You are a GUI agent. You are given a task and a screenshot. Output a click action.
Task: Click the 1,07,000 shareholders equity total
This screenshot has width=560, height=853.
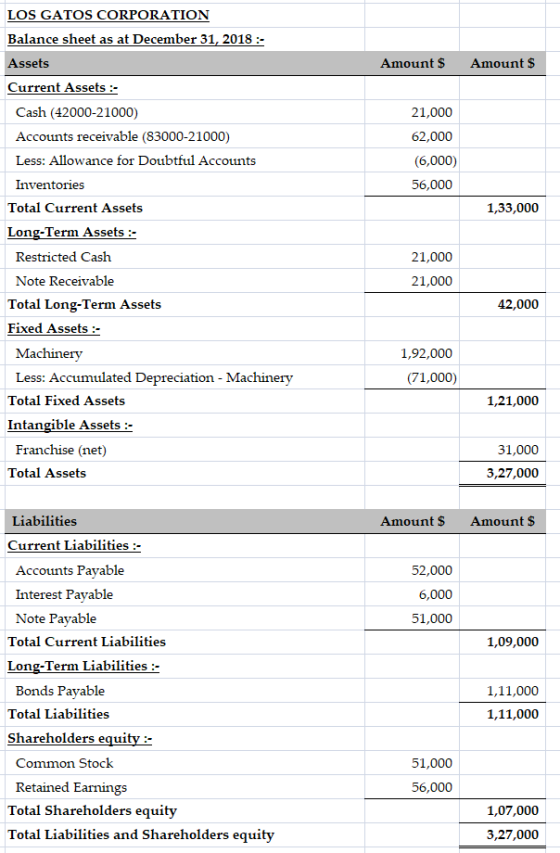coord(513,811)
